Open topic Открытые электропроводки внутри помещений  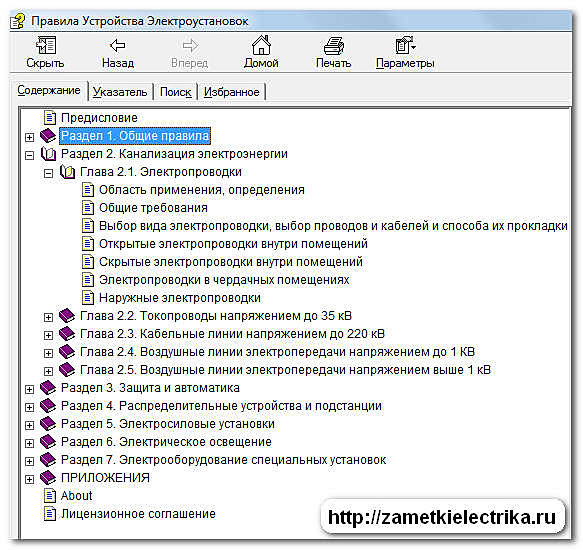233,244
